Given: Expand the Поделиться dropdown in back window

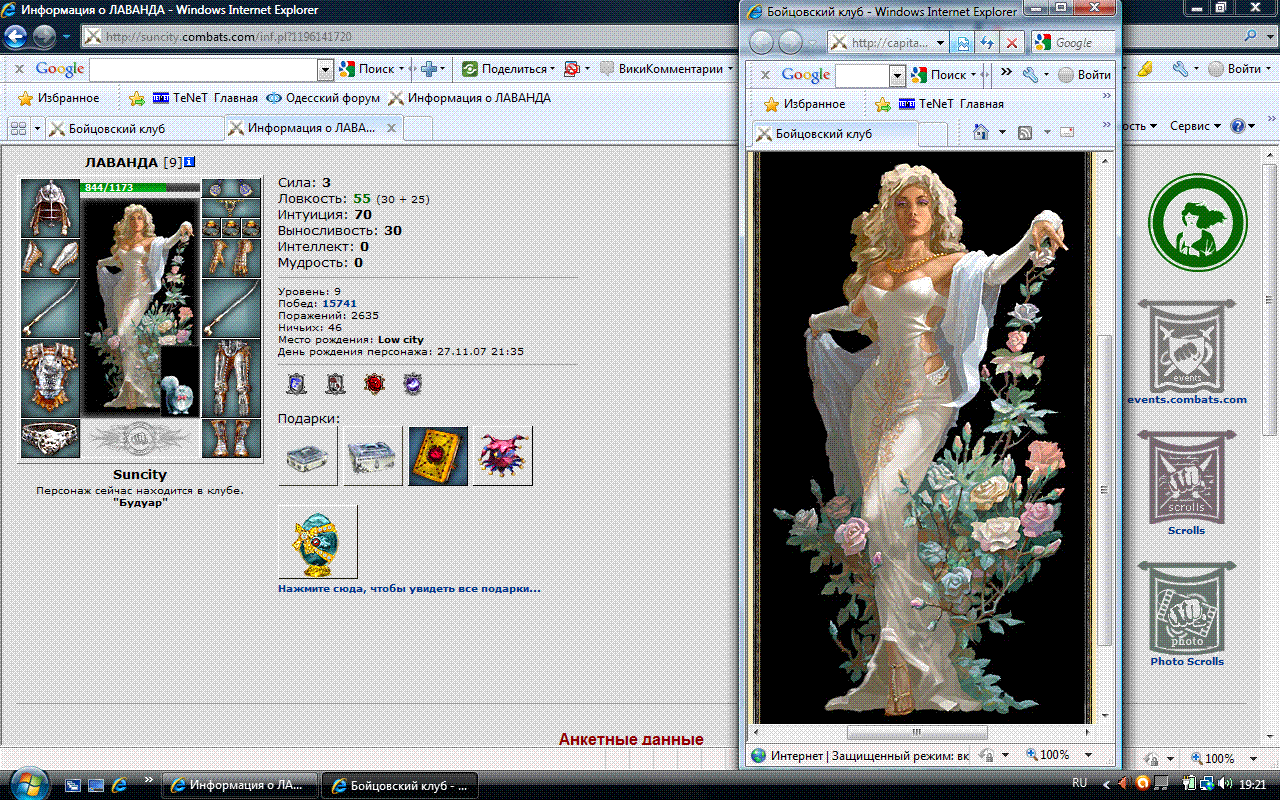Looking at the screenshot, I should 553,69.
